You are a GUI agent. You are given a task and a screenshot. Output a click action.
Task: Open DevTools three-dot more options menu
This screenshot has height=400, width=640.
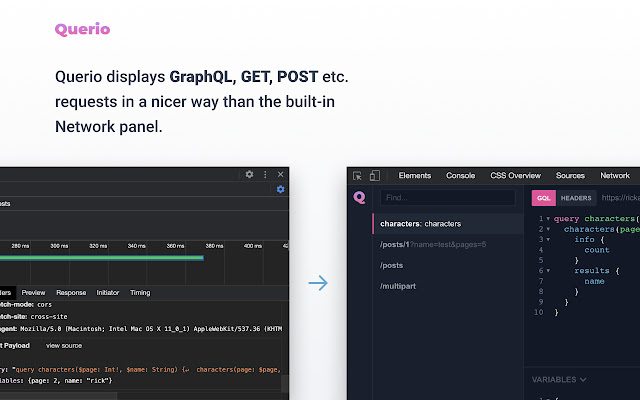[265, 174]
